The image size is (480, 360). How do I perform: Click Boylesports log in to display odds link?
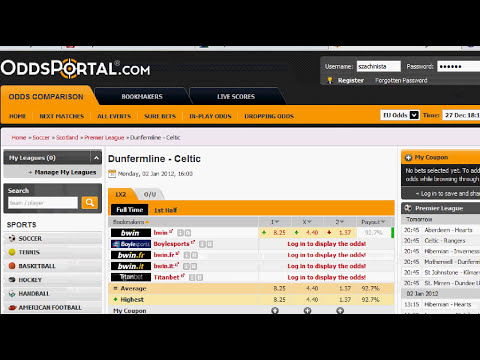(327, 244)
